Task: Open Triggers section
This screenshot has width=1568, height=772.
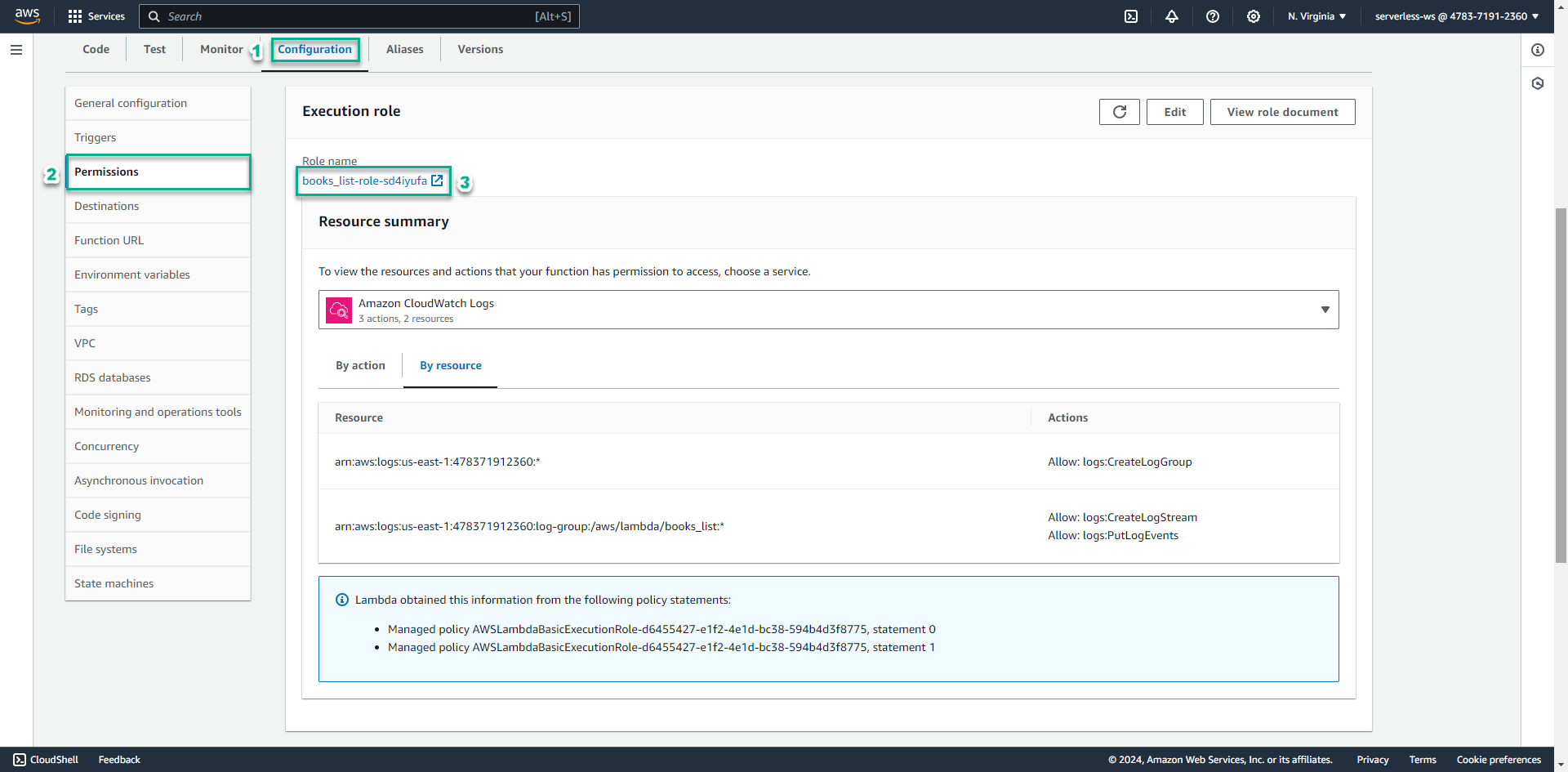Action: coord(158,137)
